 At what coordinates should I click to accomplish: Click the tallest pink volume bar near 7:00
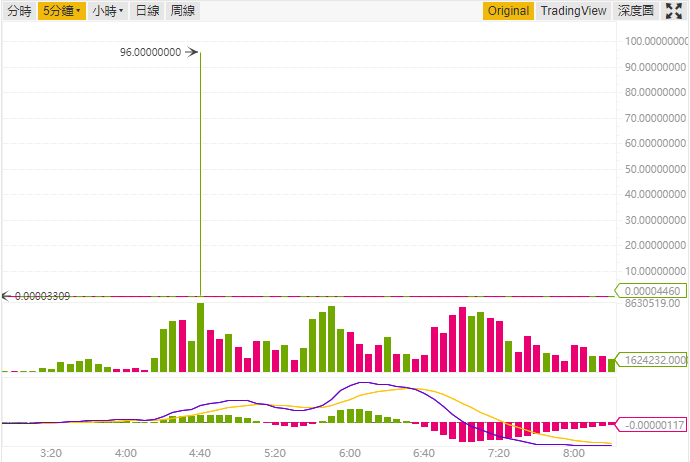coord(462,340)
